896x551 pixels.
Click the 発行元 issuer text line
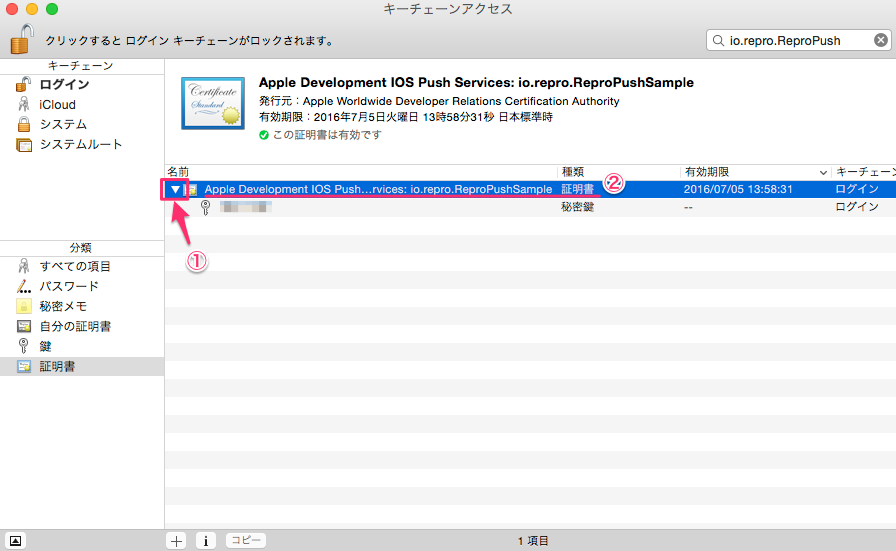click(439, 101)
